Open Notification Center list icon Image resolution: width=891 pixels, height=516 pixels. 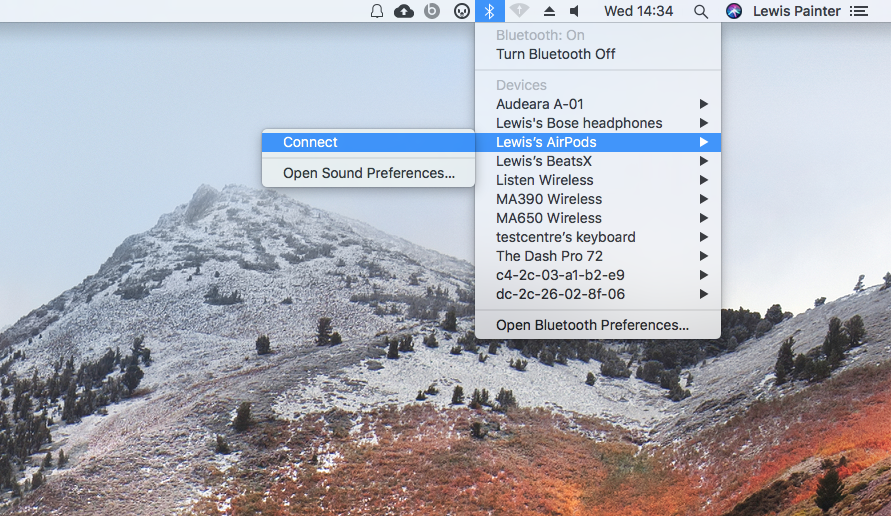tap(858, 11)
